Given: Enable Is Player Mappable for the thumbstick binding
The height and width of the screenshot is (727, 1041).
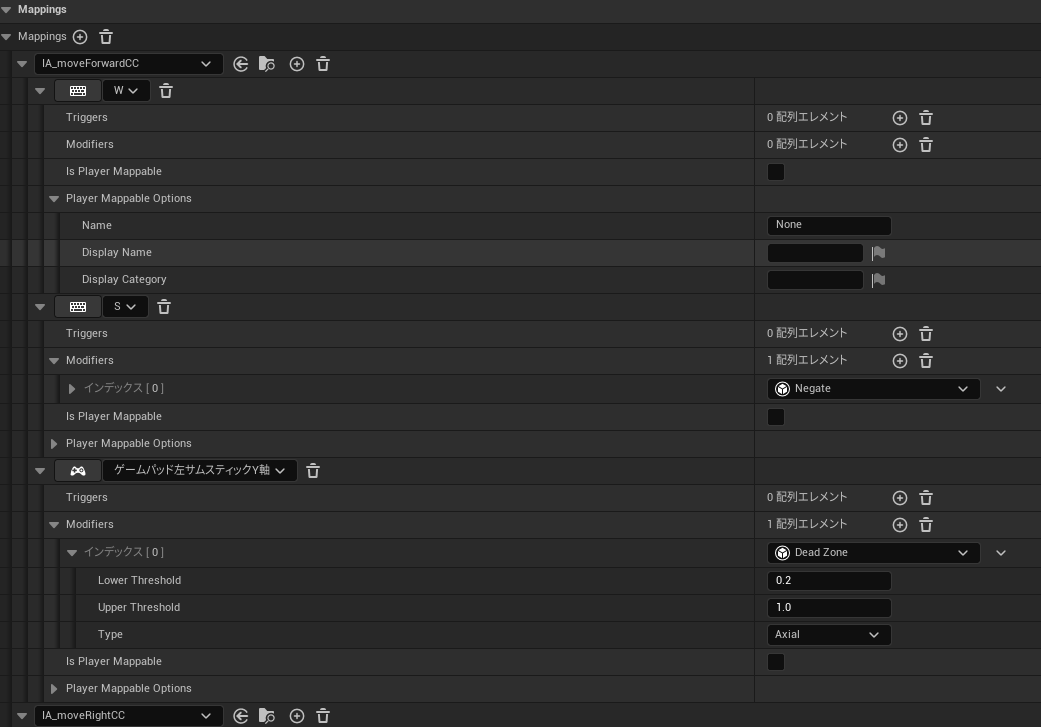Looking at the screenshot, I should pyautogui.click(x=776, y=661).
